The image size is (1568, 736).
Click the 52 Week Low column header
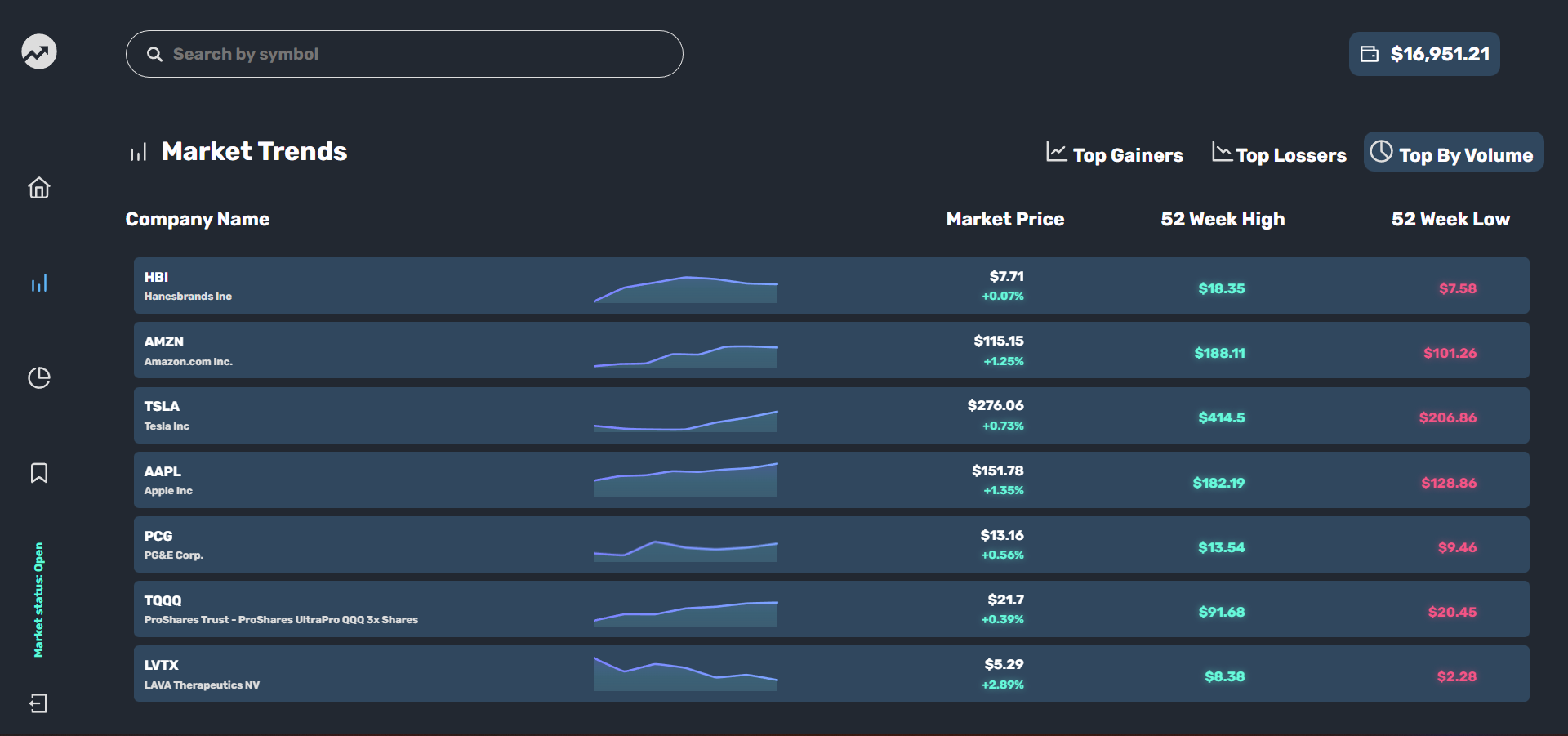coord(1450,219)
